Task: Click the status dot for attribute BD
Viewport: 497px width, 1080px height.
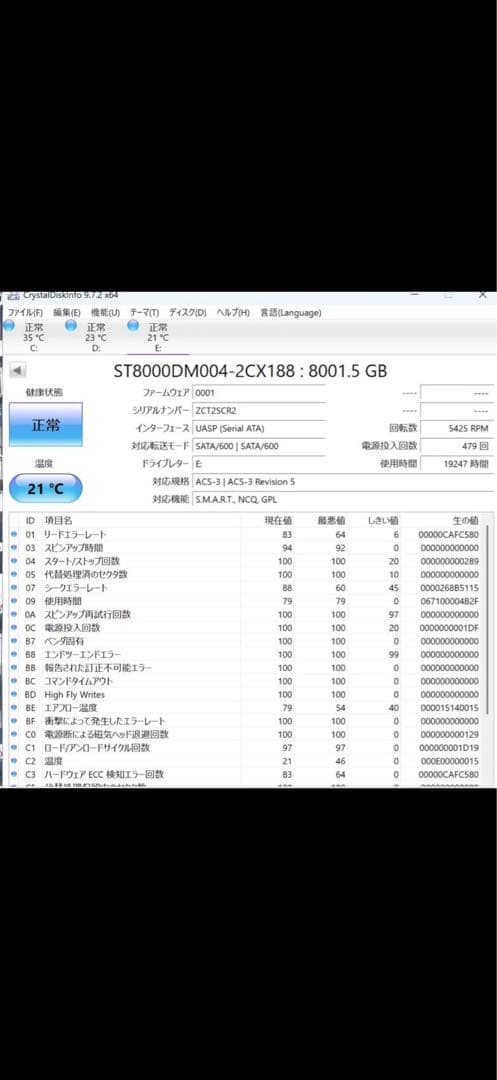Action: point(14,694)
